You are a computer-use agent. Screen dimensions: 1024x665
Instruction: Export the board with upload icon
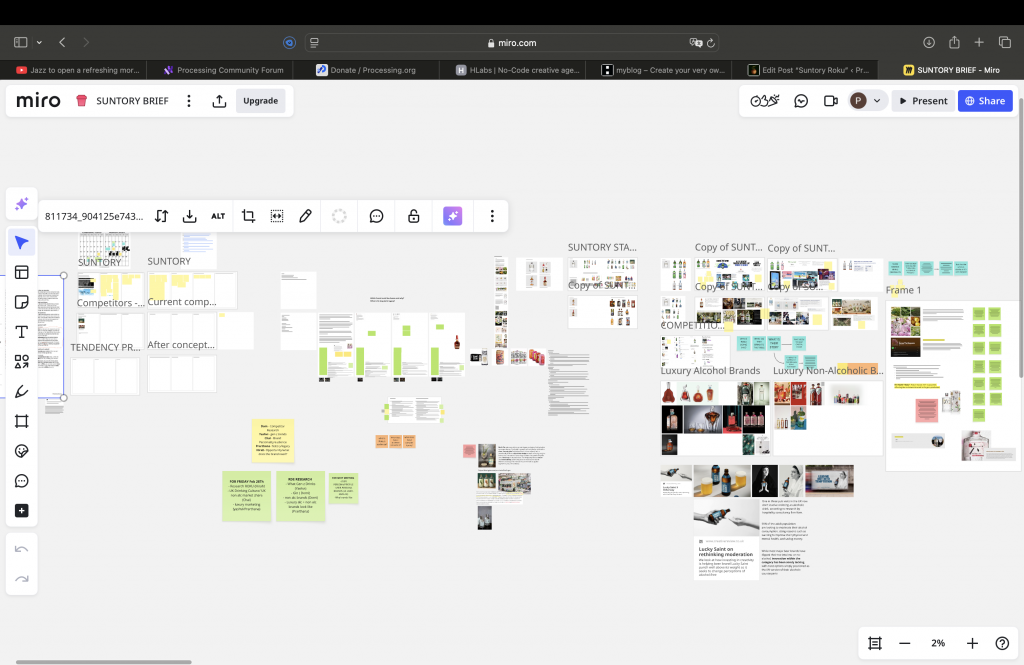[x=219, y=101]
